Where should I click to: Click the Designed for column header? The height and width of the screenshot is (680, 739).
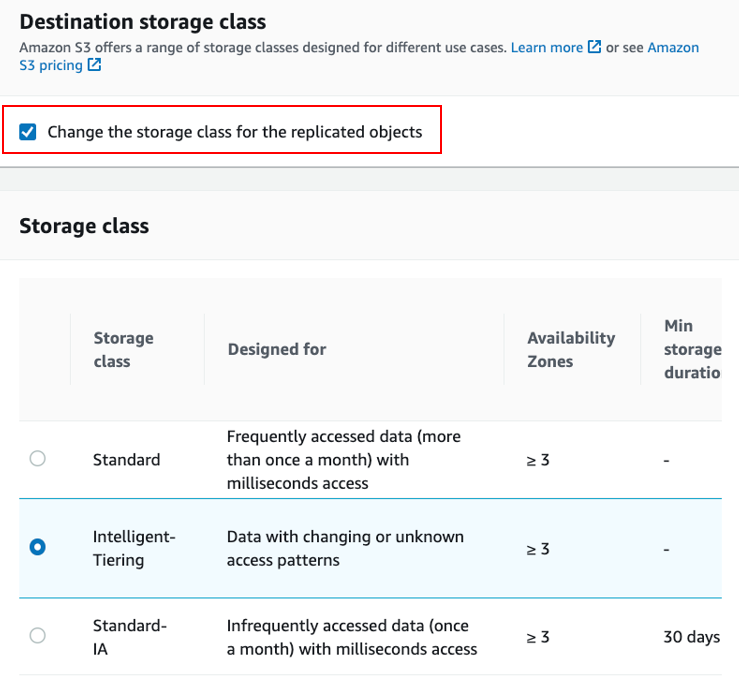click(277, 349)
